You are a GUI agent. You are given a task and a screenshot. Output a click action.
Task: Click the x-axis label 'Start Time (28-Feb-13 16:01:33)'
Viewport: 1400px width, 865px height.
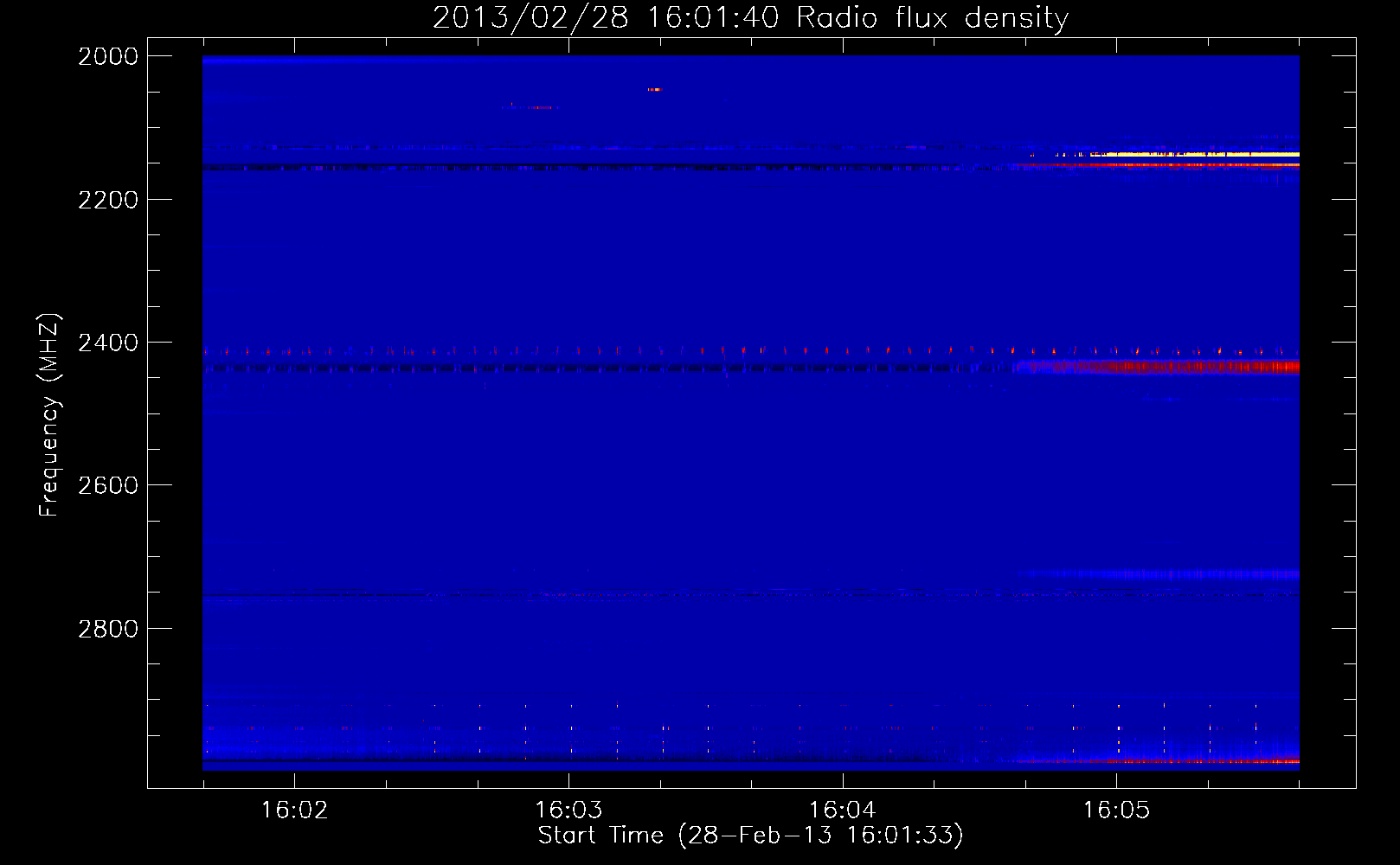pyautogui.click(x=750, y=836)
